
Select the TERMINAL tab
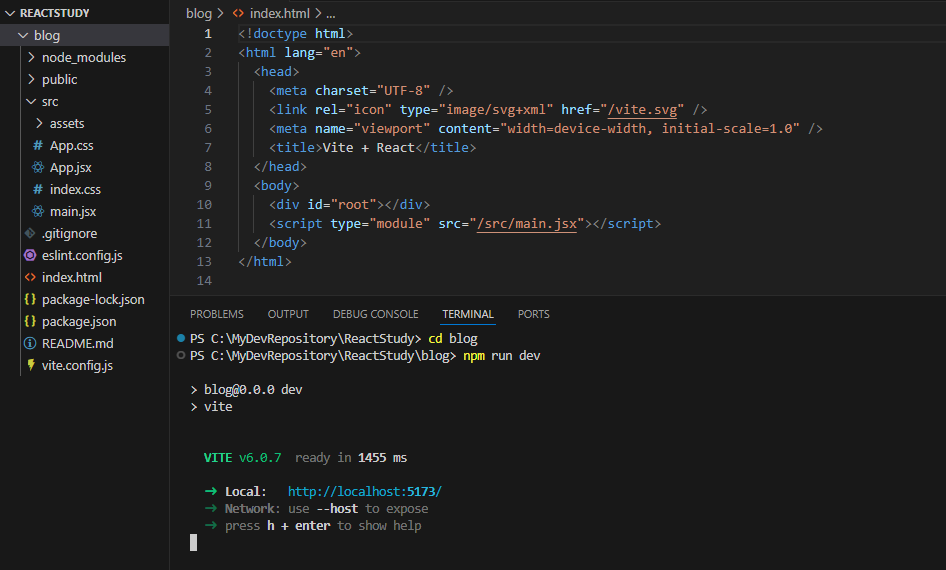(468, 314)
